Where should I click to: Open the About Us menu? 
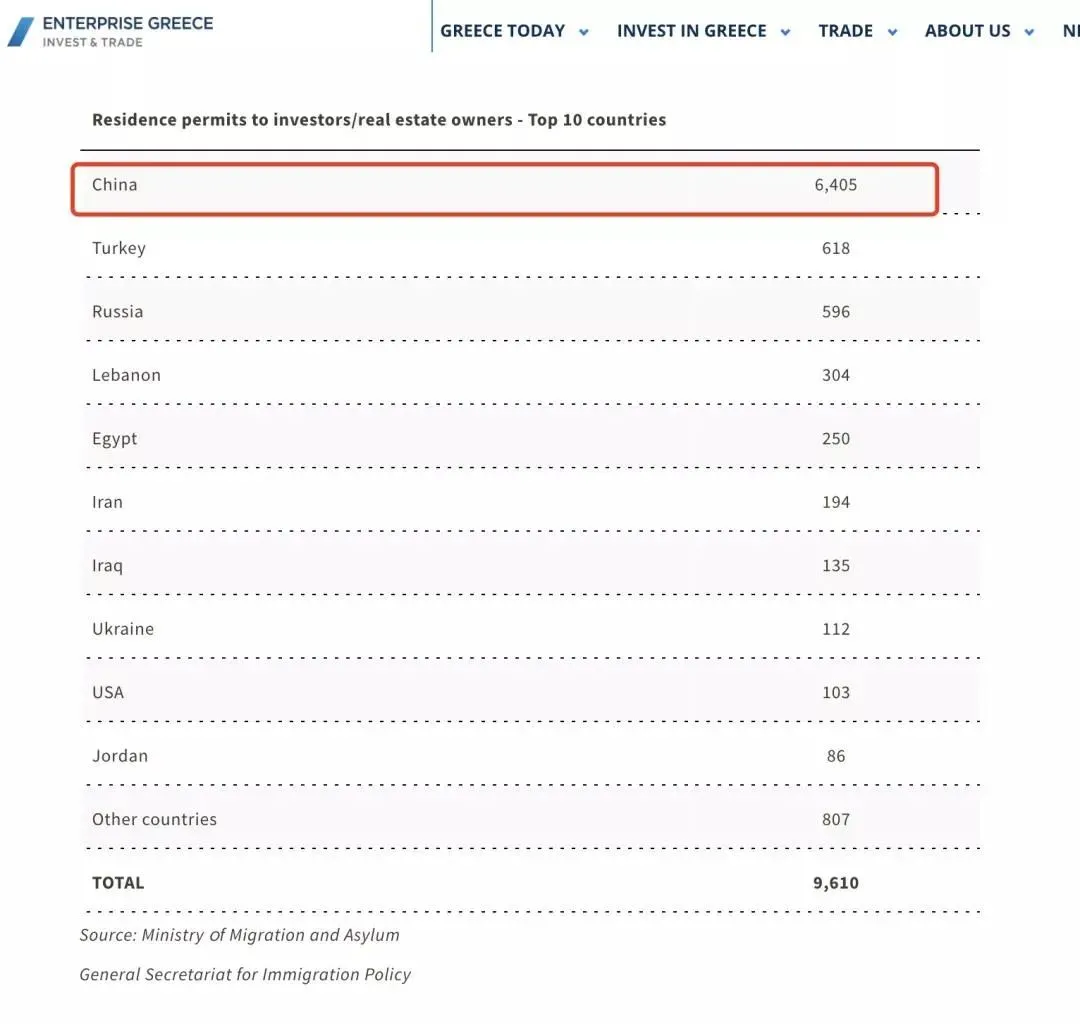pos(967,31)
